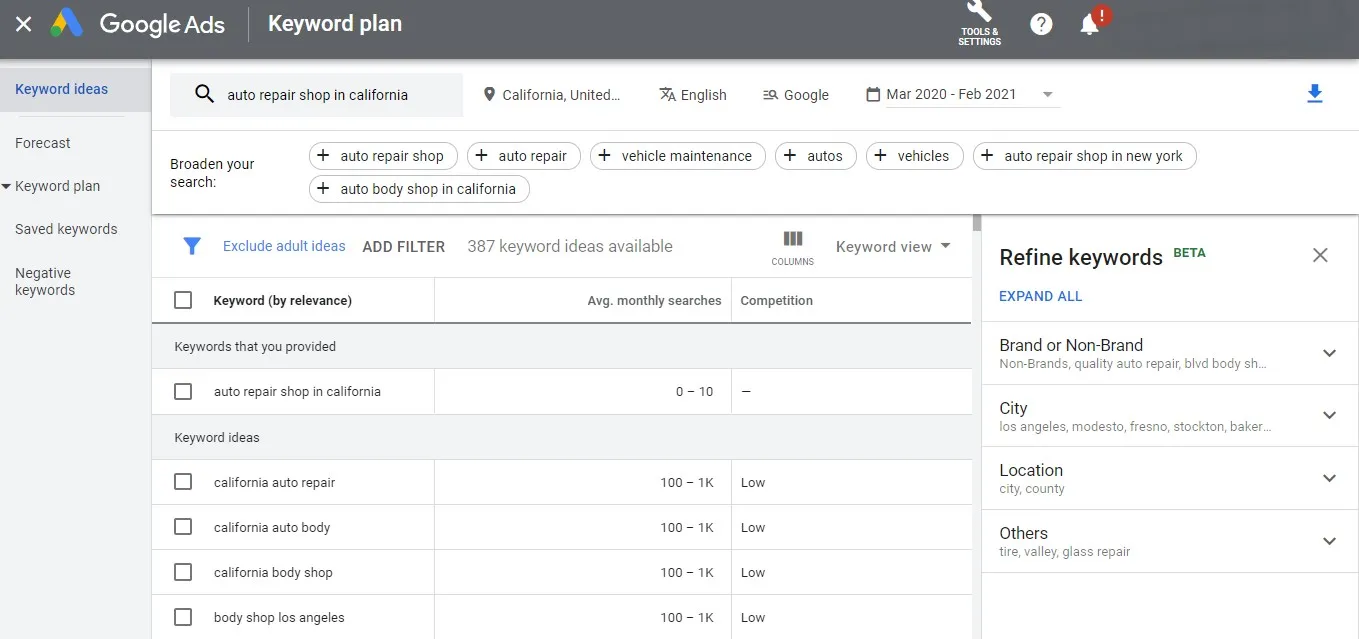Check the 'california auto repair' keyword box
This screenshot has height=639, width=1359.
click(183, 482)
